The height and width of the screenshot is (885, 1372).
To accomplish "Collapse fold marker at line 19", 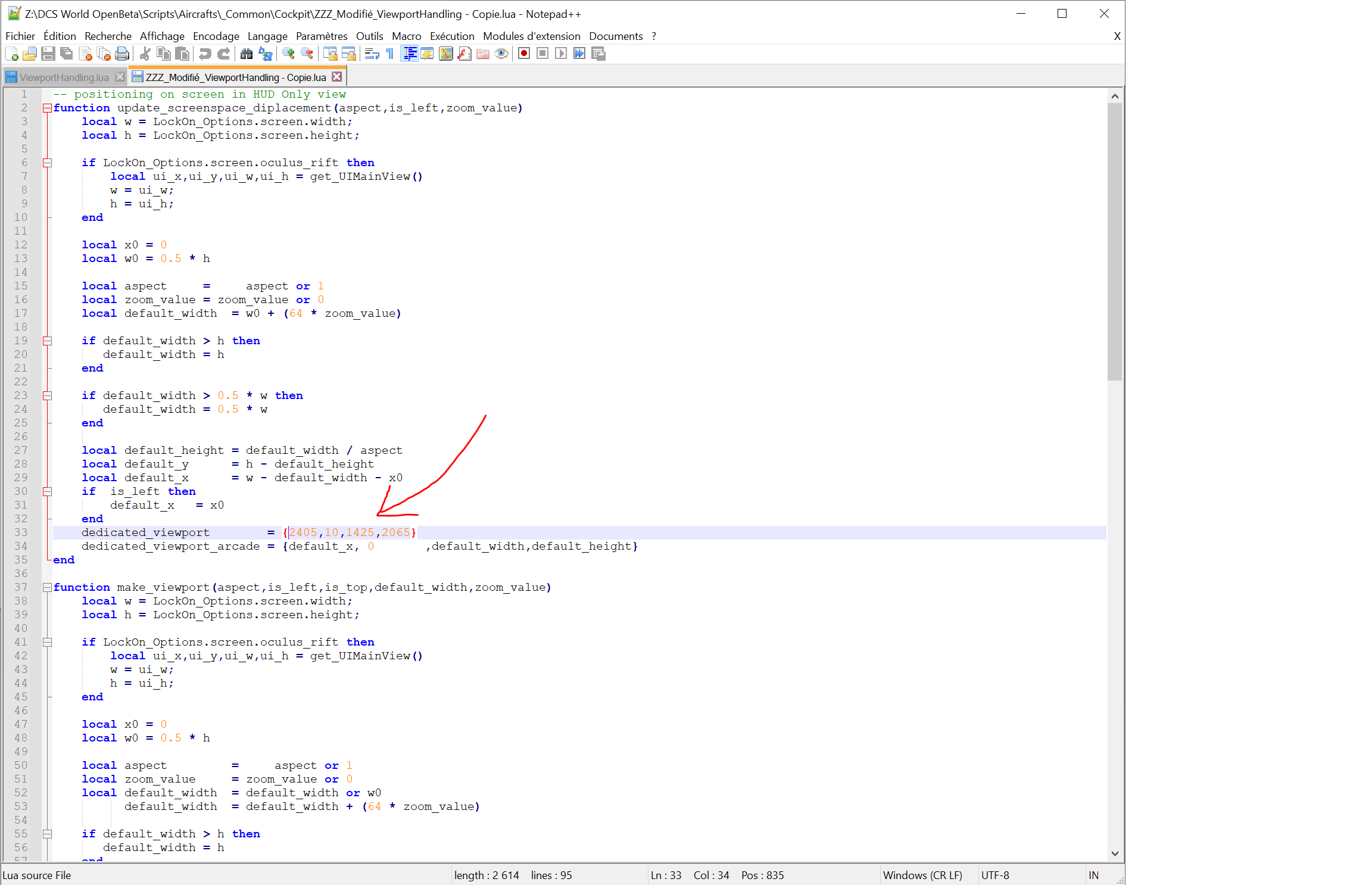I will tap(47, 341).
